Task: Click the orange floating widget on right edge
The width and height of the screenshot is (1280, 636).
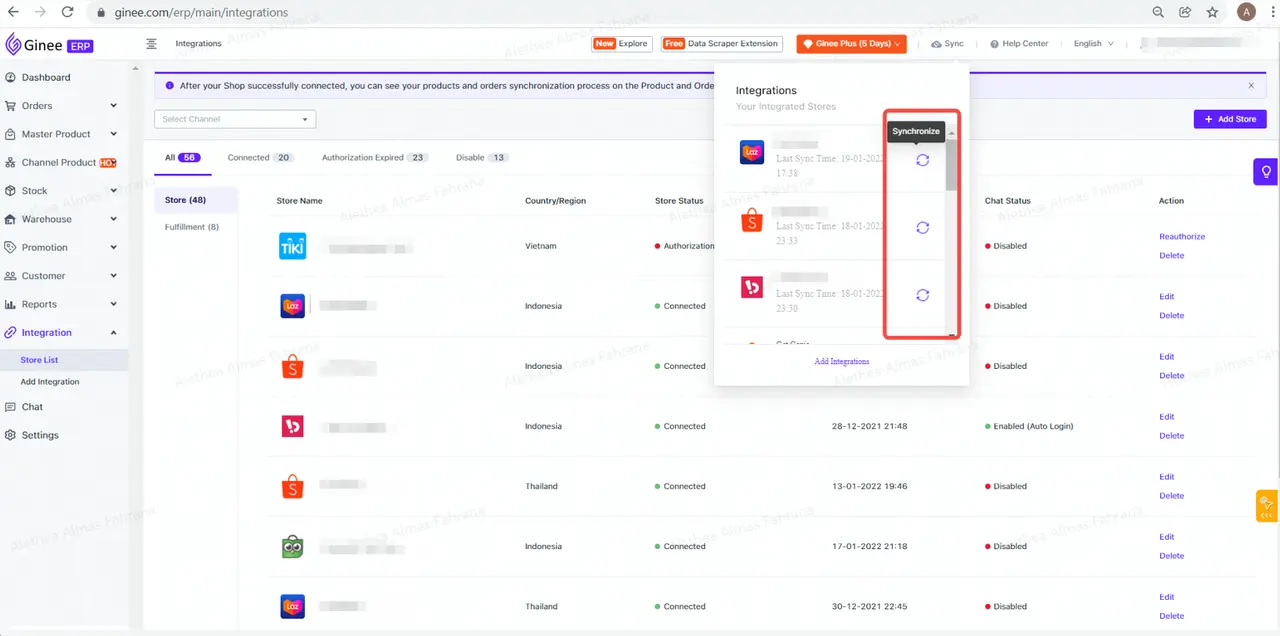Action: [x=1267, y=505]
